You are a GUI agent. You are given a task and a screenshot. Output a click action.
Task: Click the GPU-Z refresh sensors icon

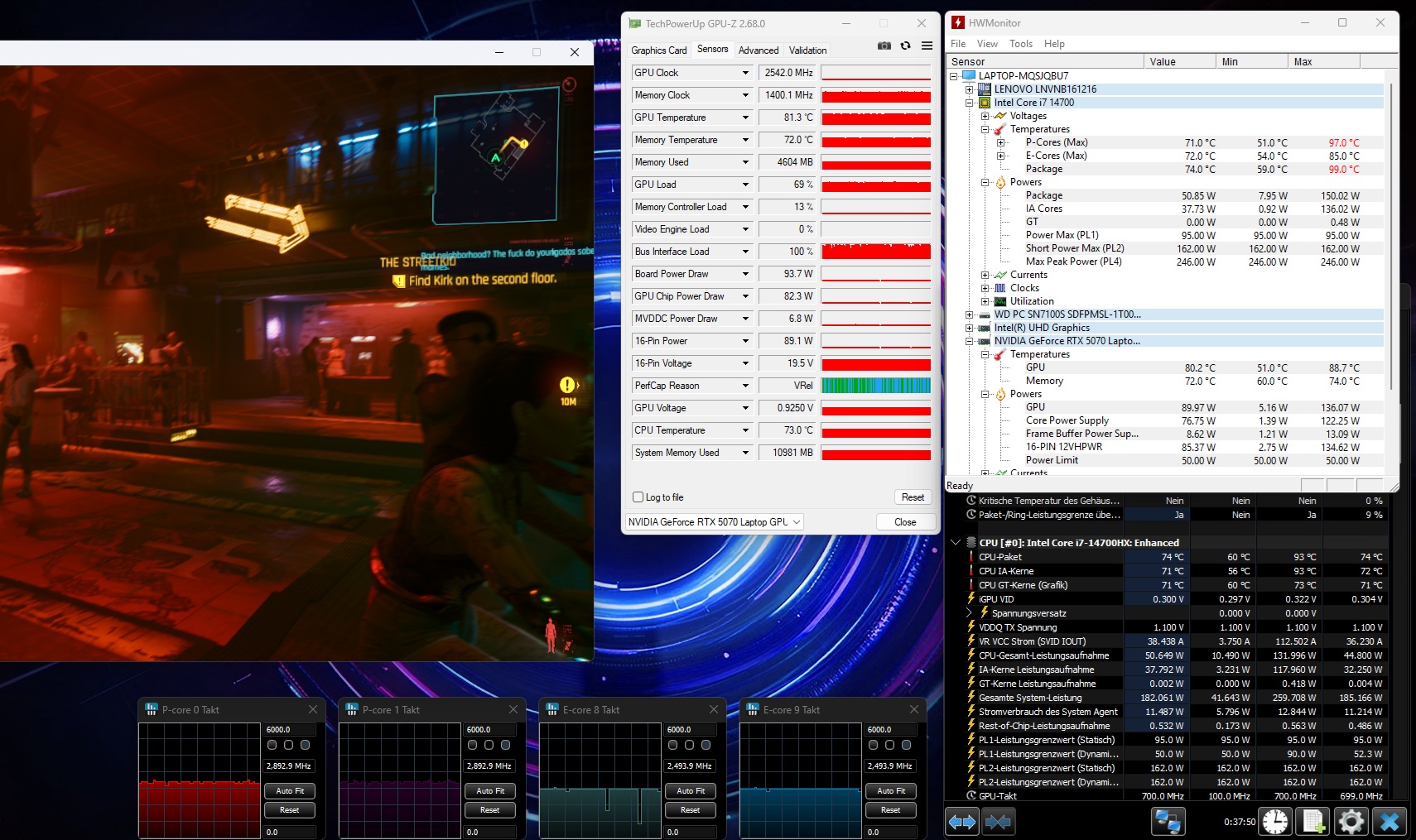coord(905,46)
